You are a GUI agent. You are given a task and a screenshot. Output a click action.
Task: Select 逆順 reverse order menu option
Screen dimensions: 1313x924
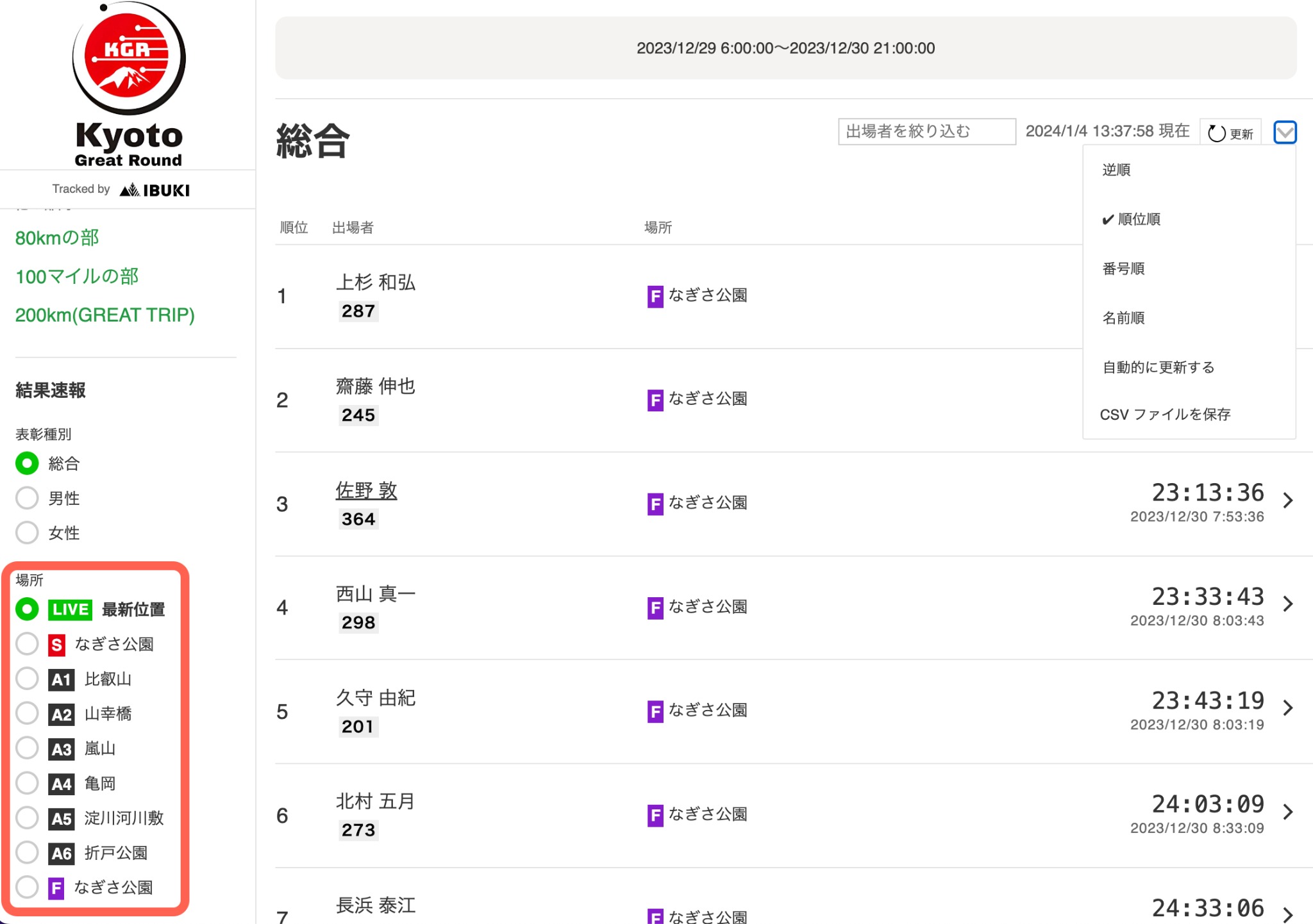pyautogui.click(x=1116, y=170)
